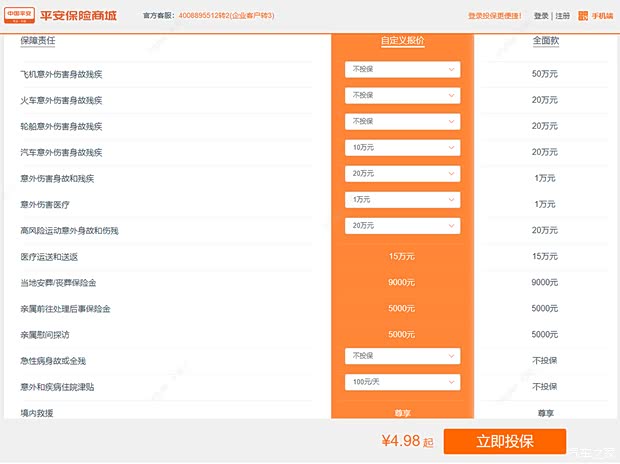Image resolution: width=620 pixels, height=464 pixels.
Task: Expand 高风险运动意外身故和伤残 20万元 dropdown
Action: (x=403, y=226)
